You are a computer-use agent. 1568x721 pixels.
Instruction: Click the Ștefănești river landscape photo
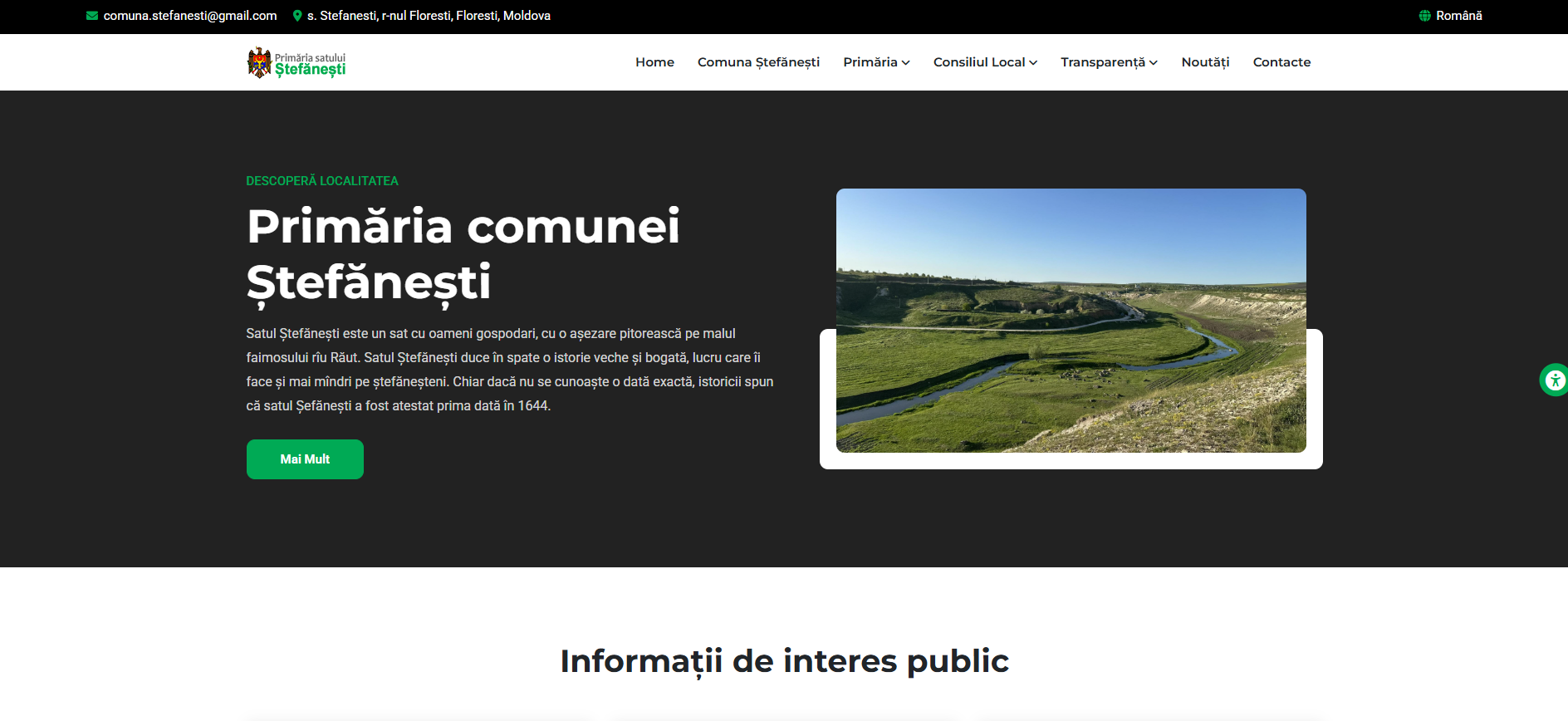1071,321
